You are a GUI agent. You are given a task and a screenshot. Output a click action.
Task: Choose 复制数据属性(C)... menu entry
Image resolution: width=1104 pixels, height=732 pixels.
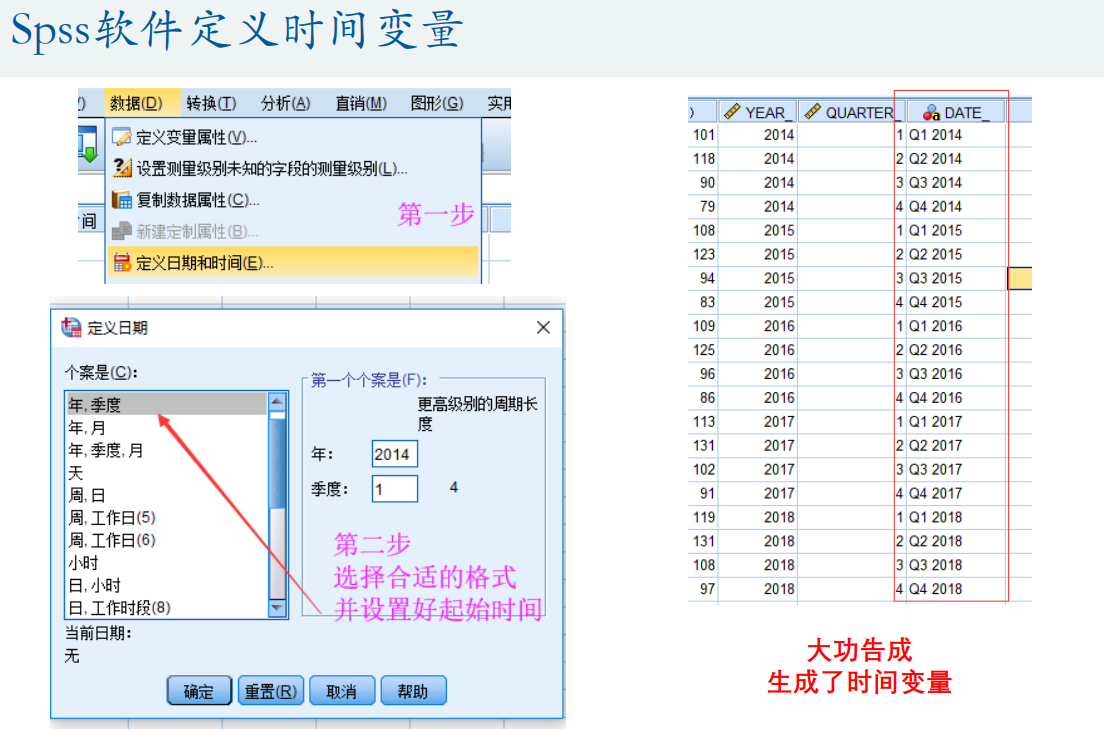pos(294,200)
